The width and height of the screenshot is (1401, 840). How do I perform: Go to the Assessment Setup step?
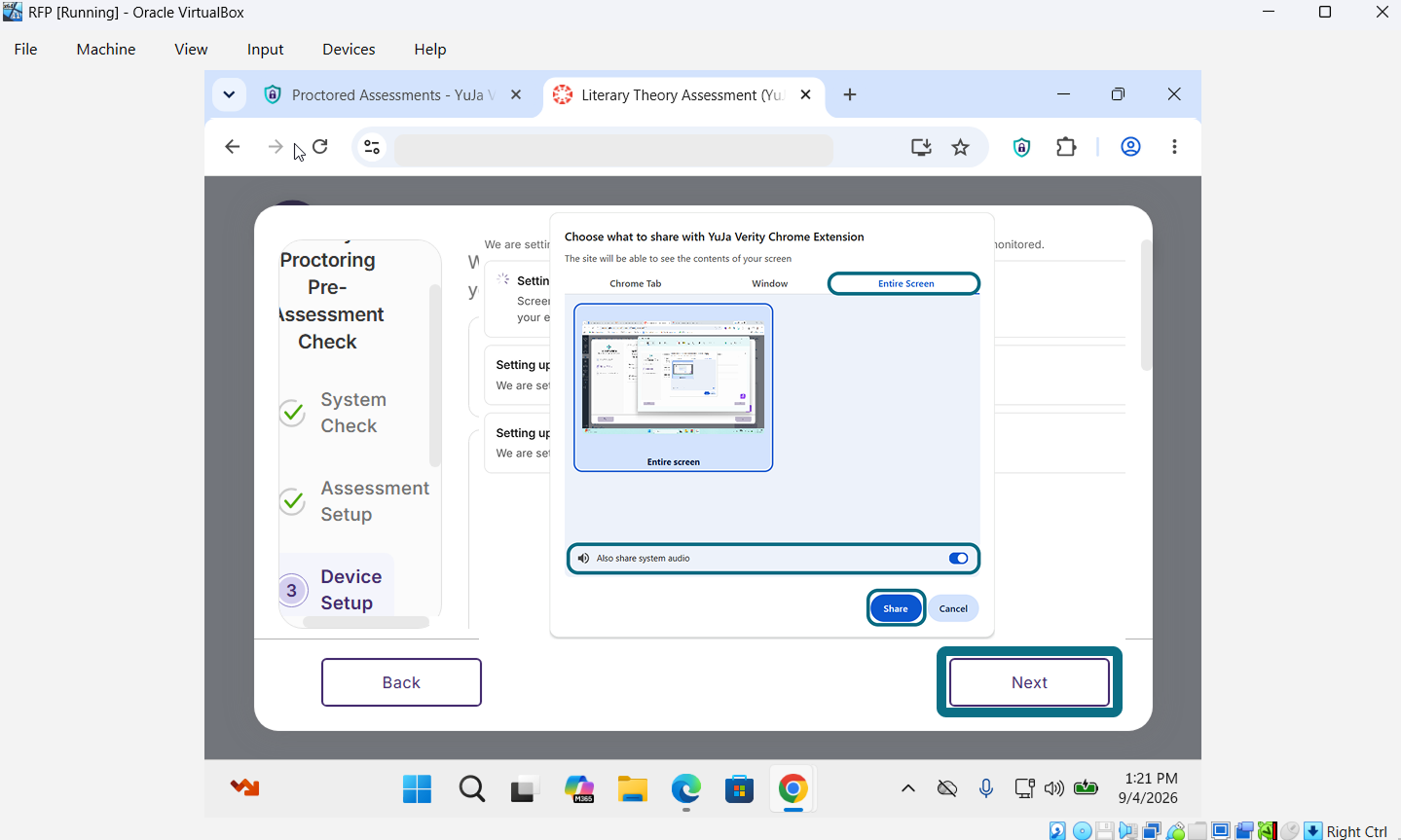pos(354,501)
